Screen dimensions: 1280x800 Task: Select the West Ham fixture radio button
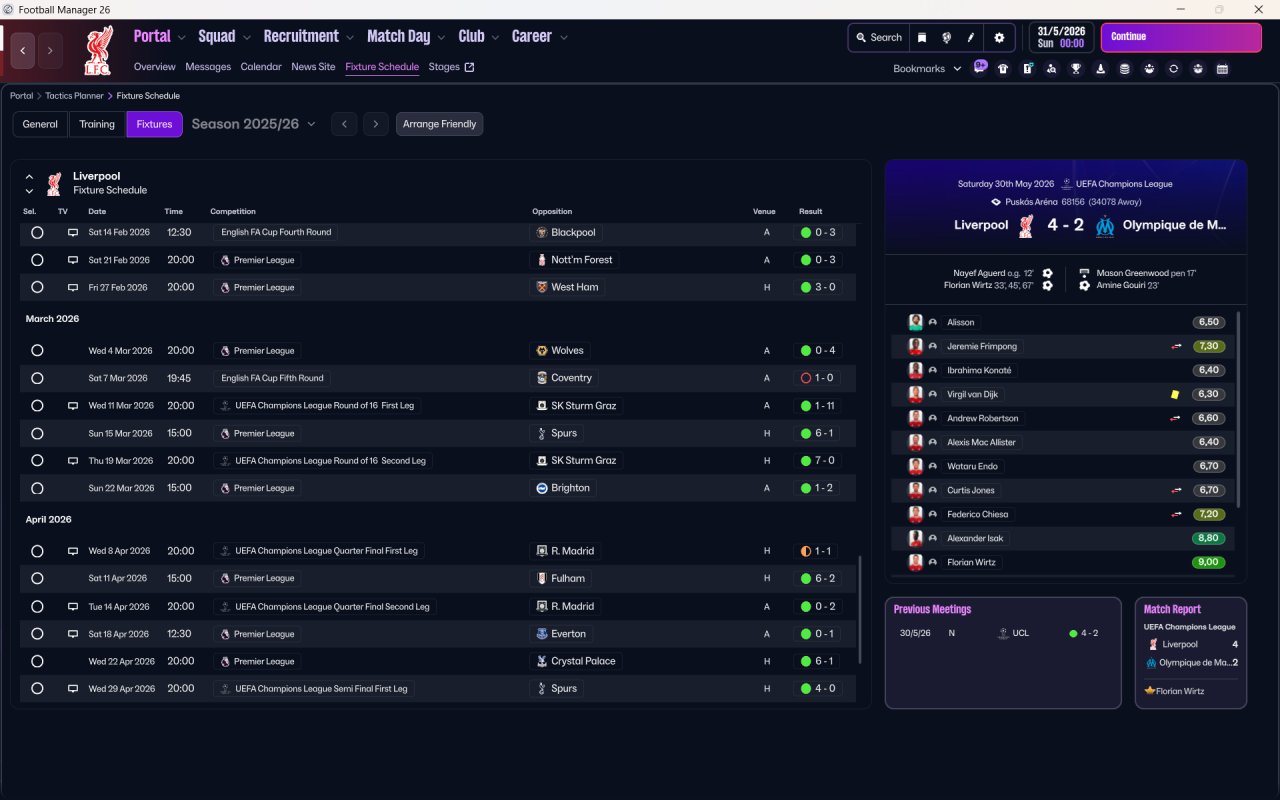[x=37, y=287]
